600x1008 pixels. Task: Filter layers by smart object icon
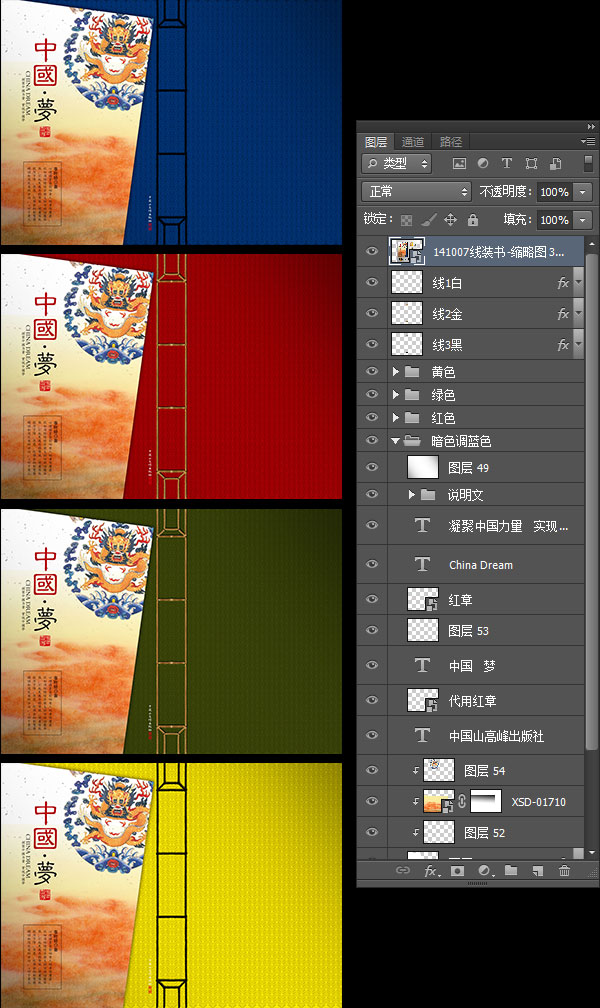coord(556,163)
